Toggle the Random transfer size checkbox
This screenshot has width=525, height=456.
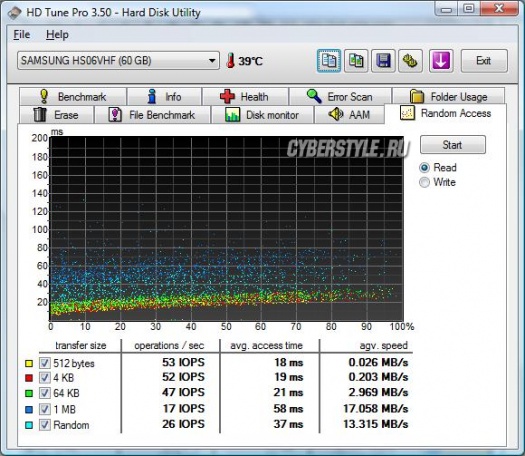click(x=45, y=425)
